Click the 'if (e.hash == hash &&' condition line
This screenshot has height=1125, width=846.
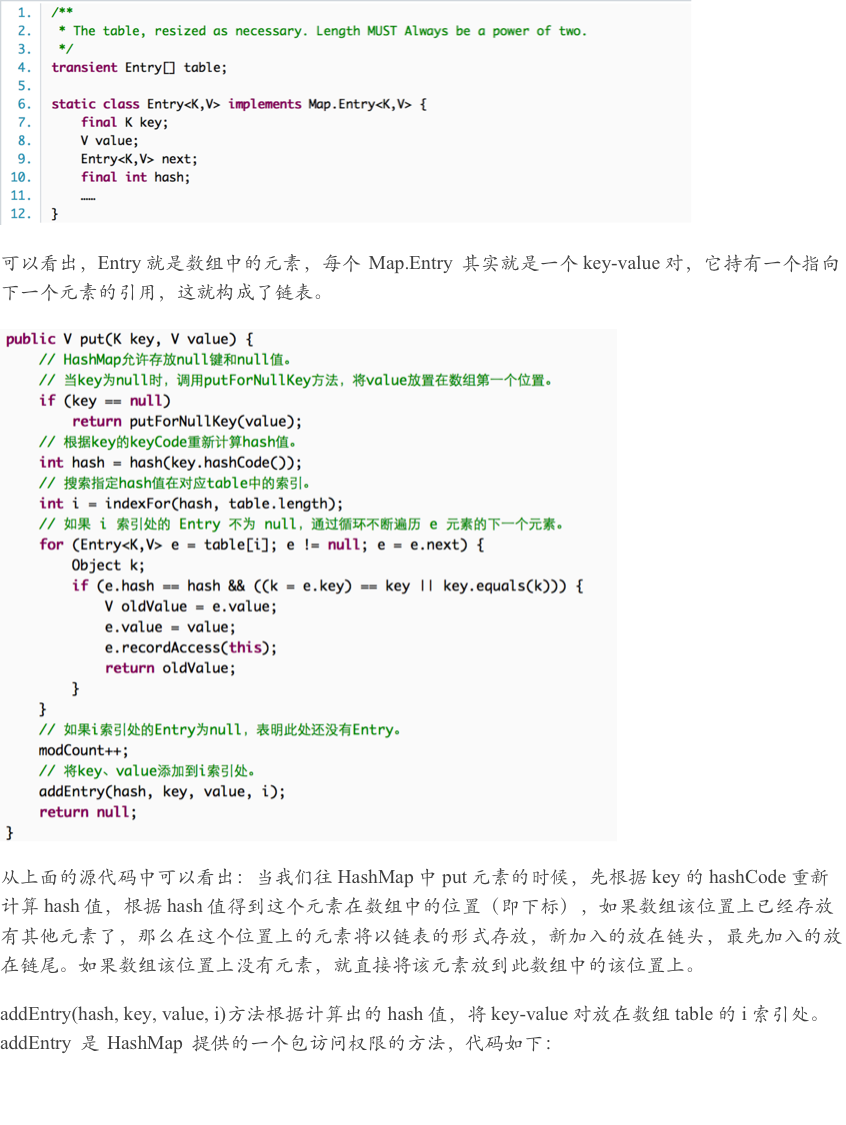point(328,586)
